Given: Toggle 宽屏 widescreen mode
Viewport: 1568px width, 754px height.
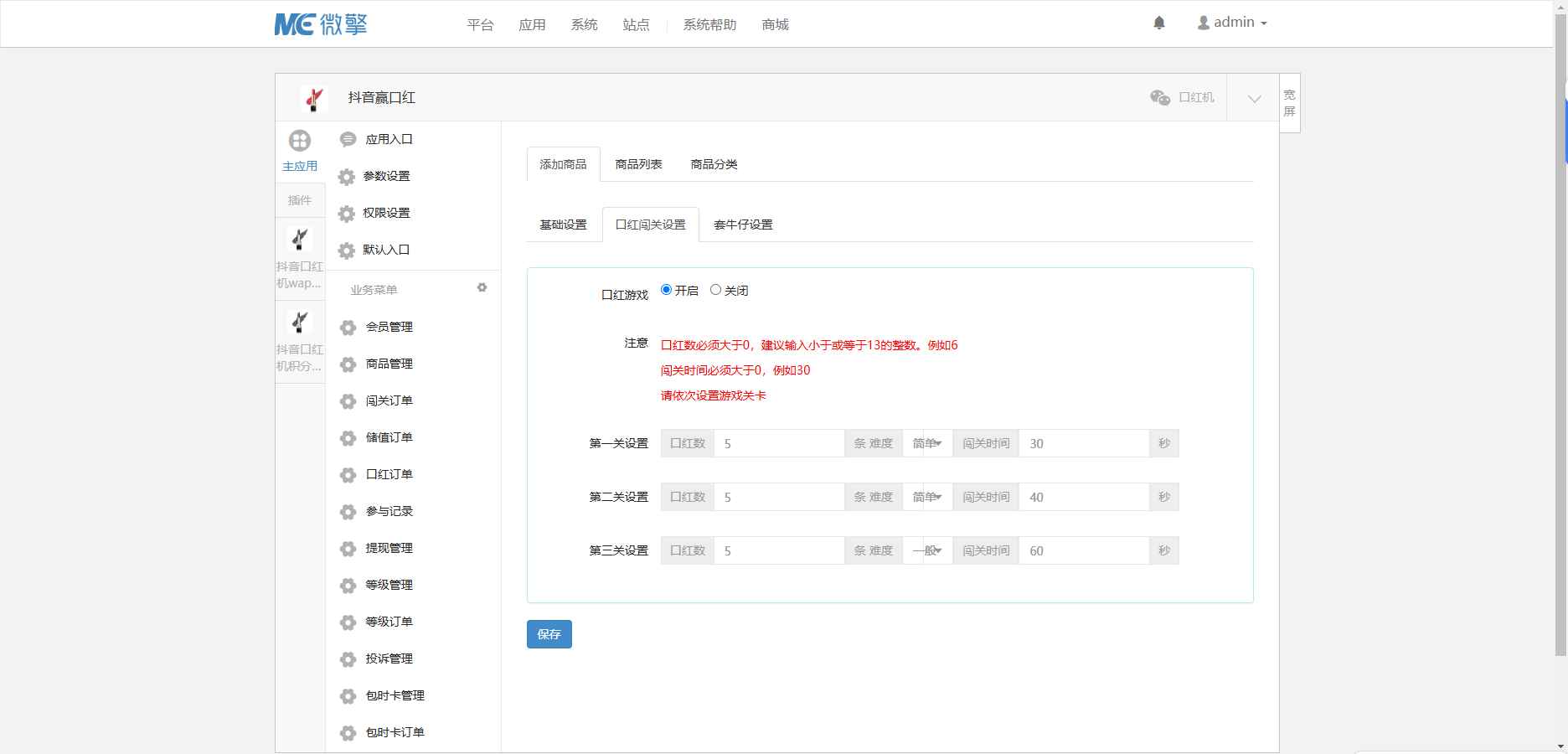Looking at the screenshot, I should click(x=1289, y=101).
